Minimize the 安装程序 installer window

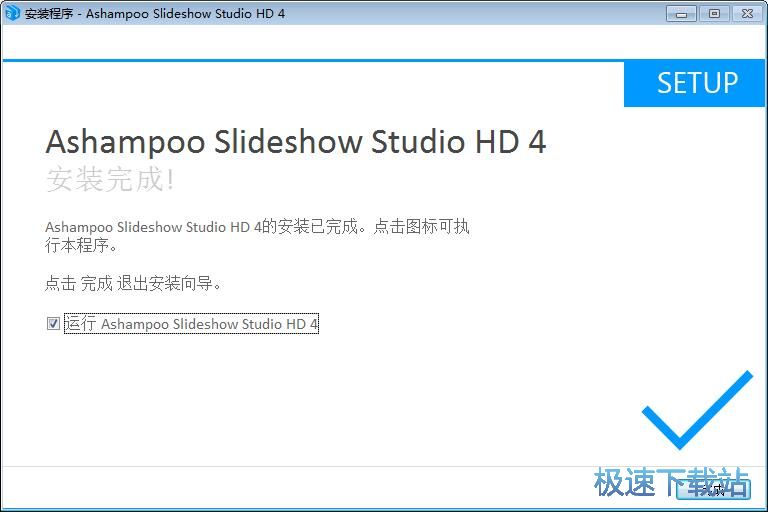coord(681,14)
